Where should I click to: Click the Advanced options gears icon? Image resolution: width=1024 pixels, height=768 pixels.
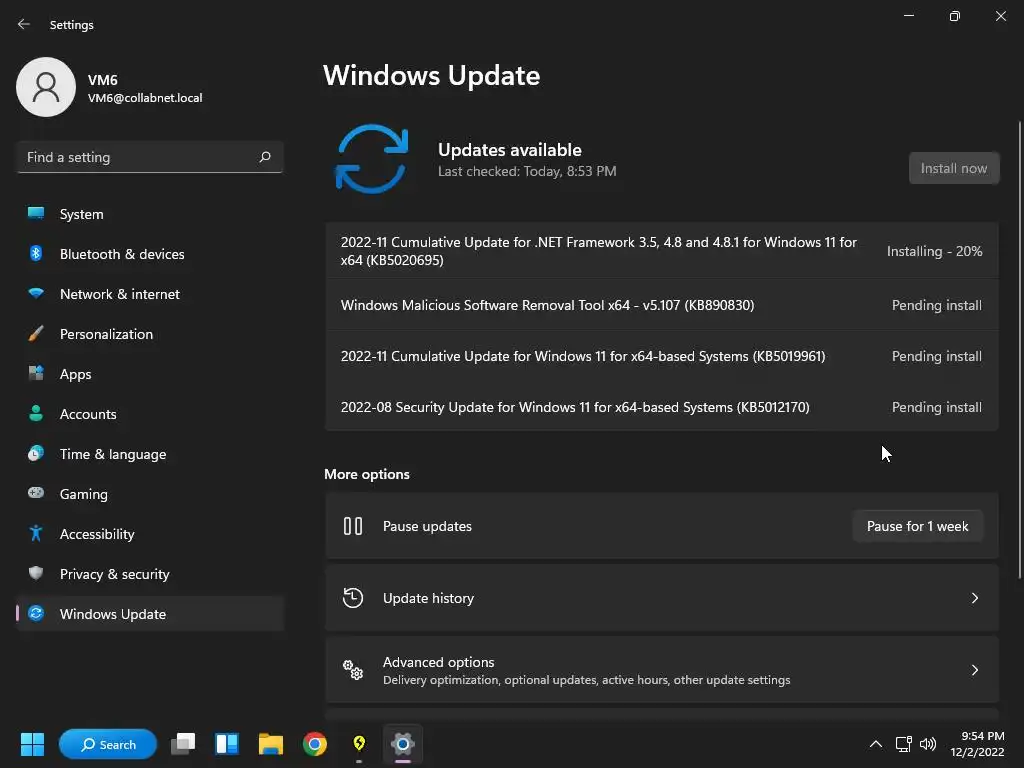(x=353, y=669)
